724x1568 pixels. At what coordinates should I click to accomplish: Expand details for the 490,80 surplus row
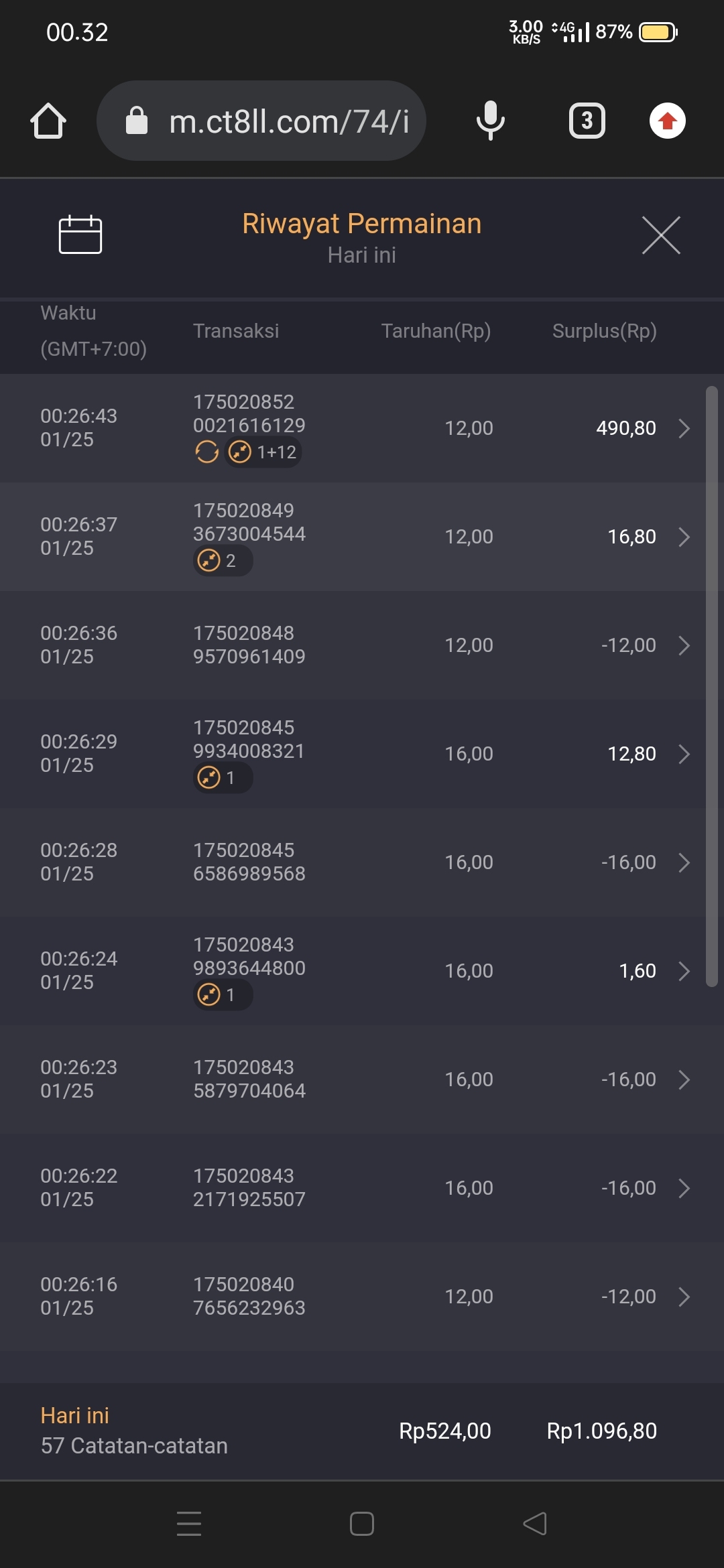click(684, 428)
